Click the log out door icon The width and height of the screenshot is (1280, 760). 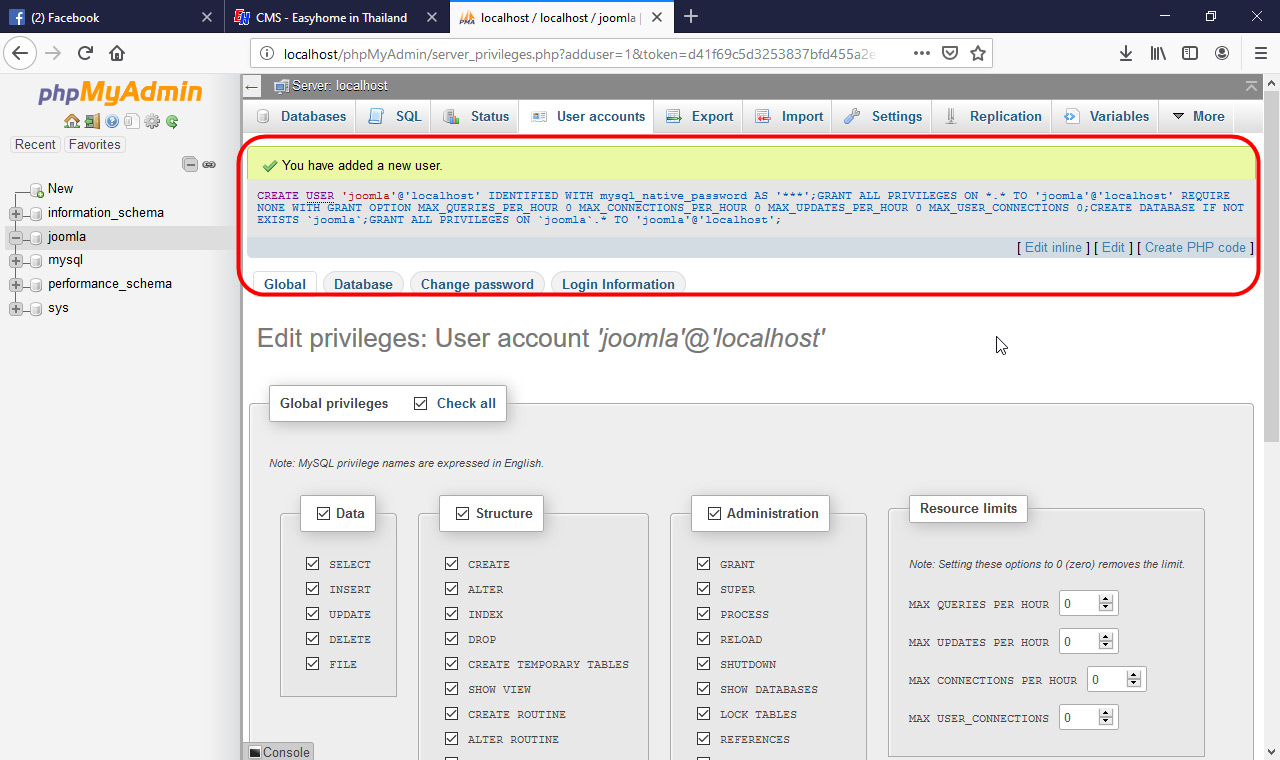point(92,121)
